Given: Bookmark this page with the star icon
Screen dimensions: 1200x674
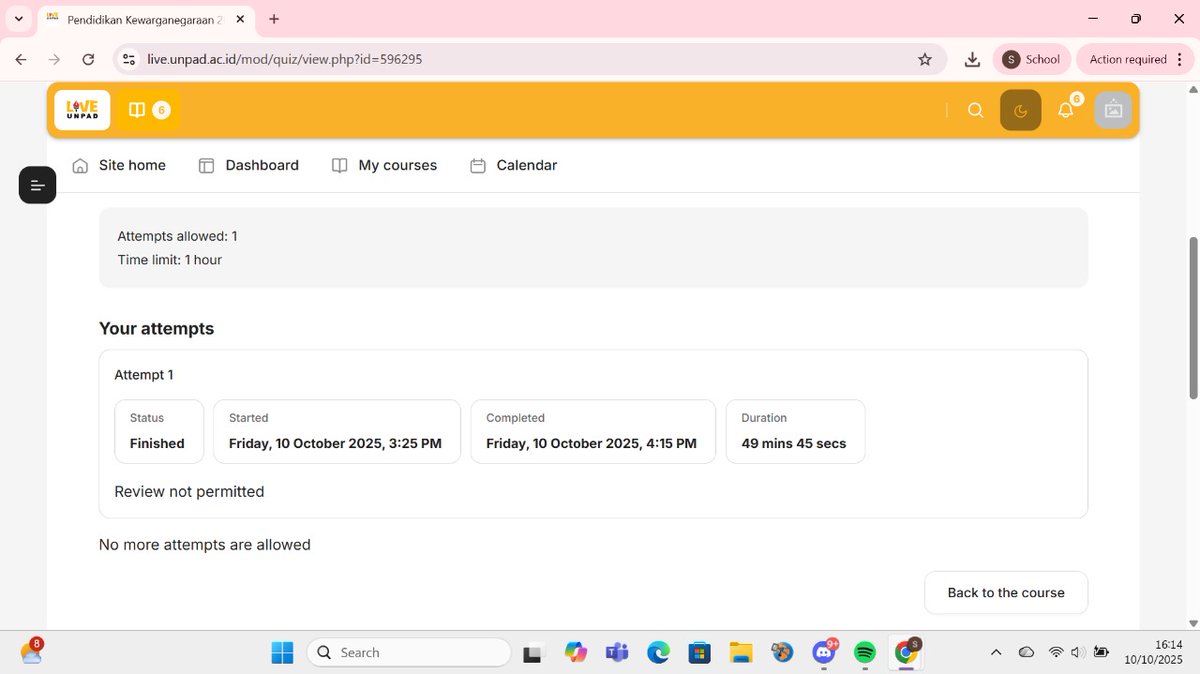Looking at the screenshot, I should pyautogui.click(x=924, y=59).
